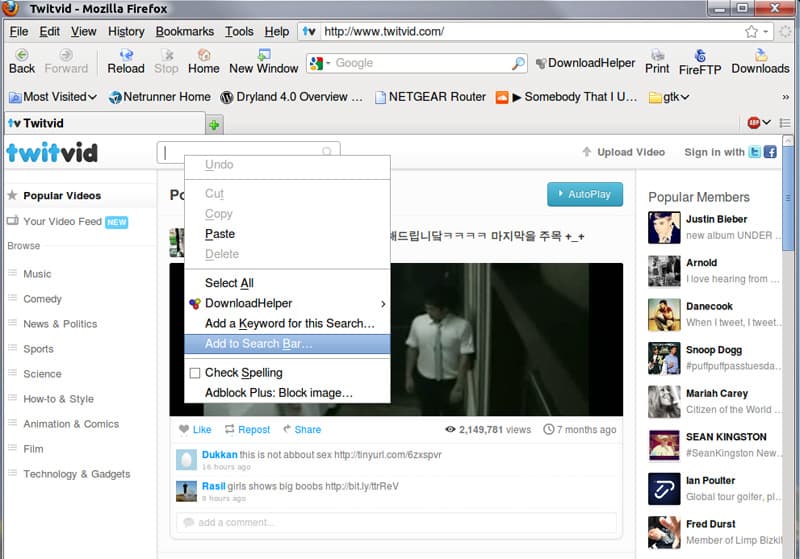800x559 pixels.
Task: Choose Add a Keyword for this Search
Action: pyautogui.click(x=287, y=323)
